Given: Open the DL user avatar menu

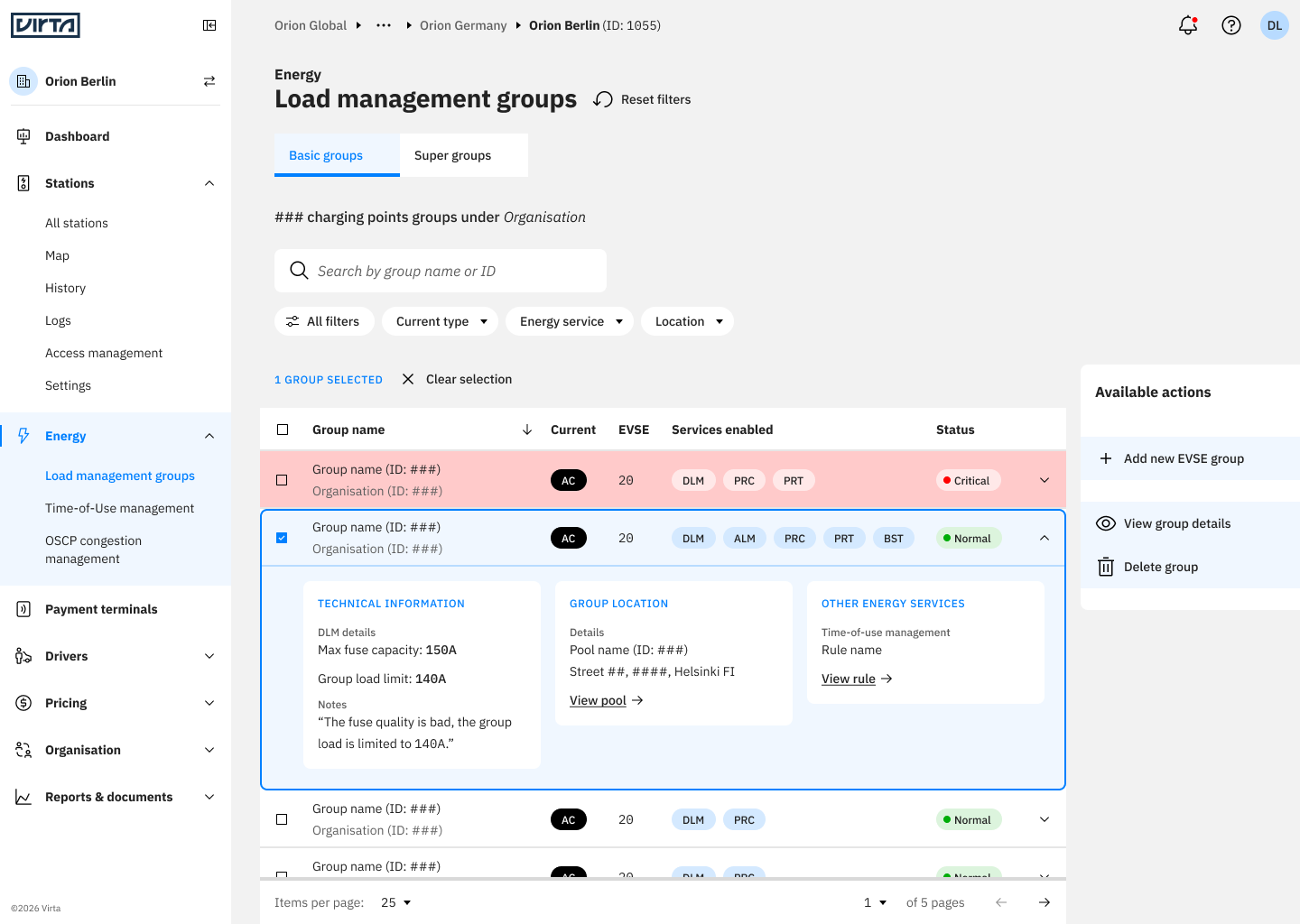Looking at the screenshot, I should (1275, 25).
